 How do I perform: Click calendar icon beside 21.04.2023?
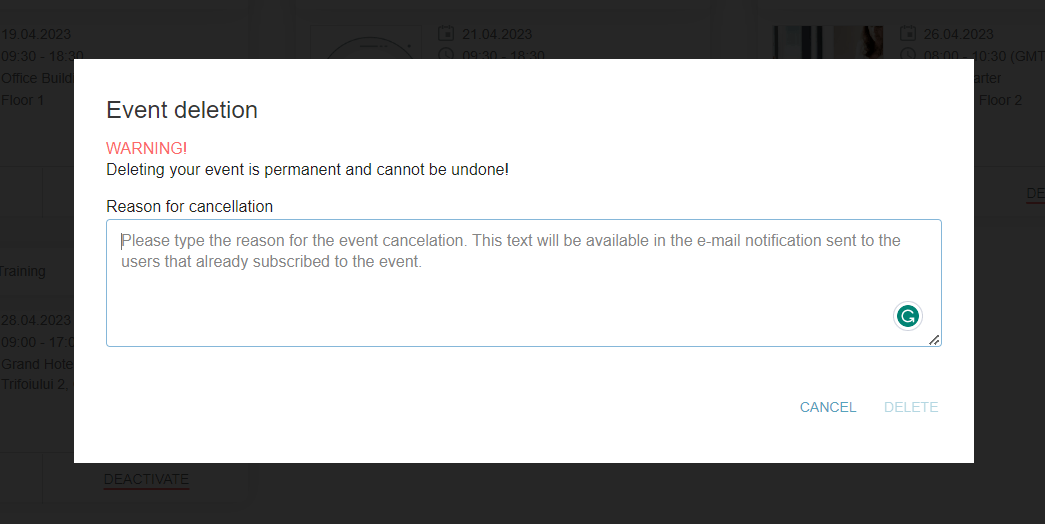pos(446,35)
